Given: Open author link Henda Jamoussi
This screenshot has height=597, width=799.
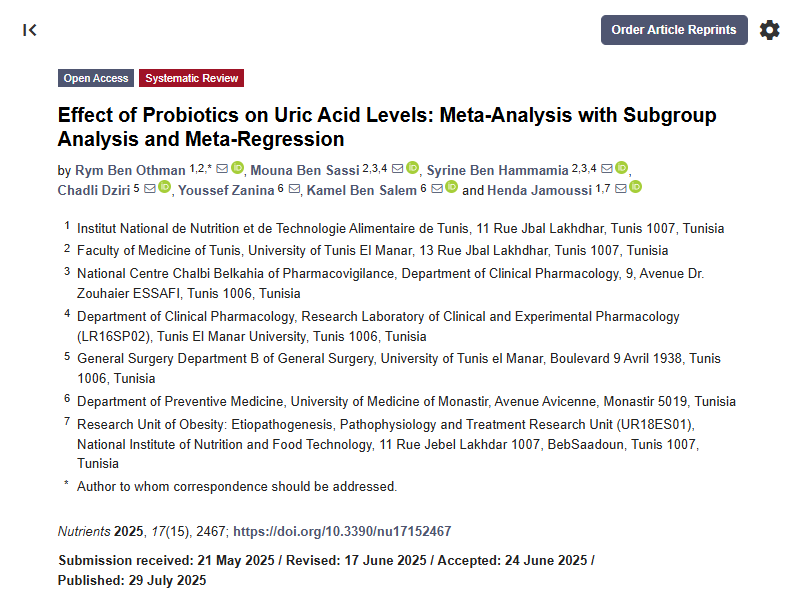Looking at the screenshot, I should (539, 190).
